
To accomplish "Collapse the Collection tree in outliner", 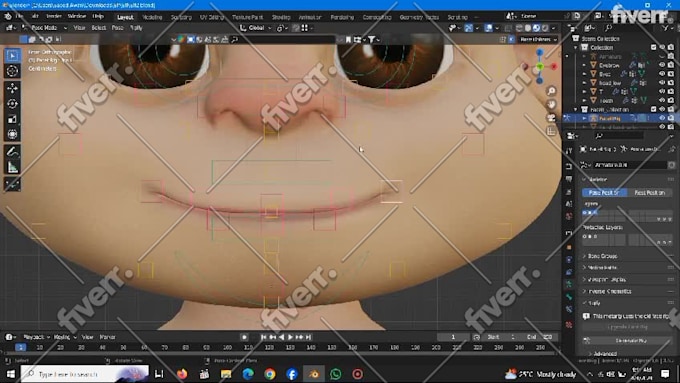I will [576, 47].
